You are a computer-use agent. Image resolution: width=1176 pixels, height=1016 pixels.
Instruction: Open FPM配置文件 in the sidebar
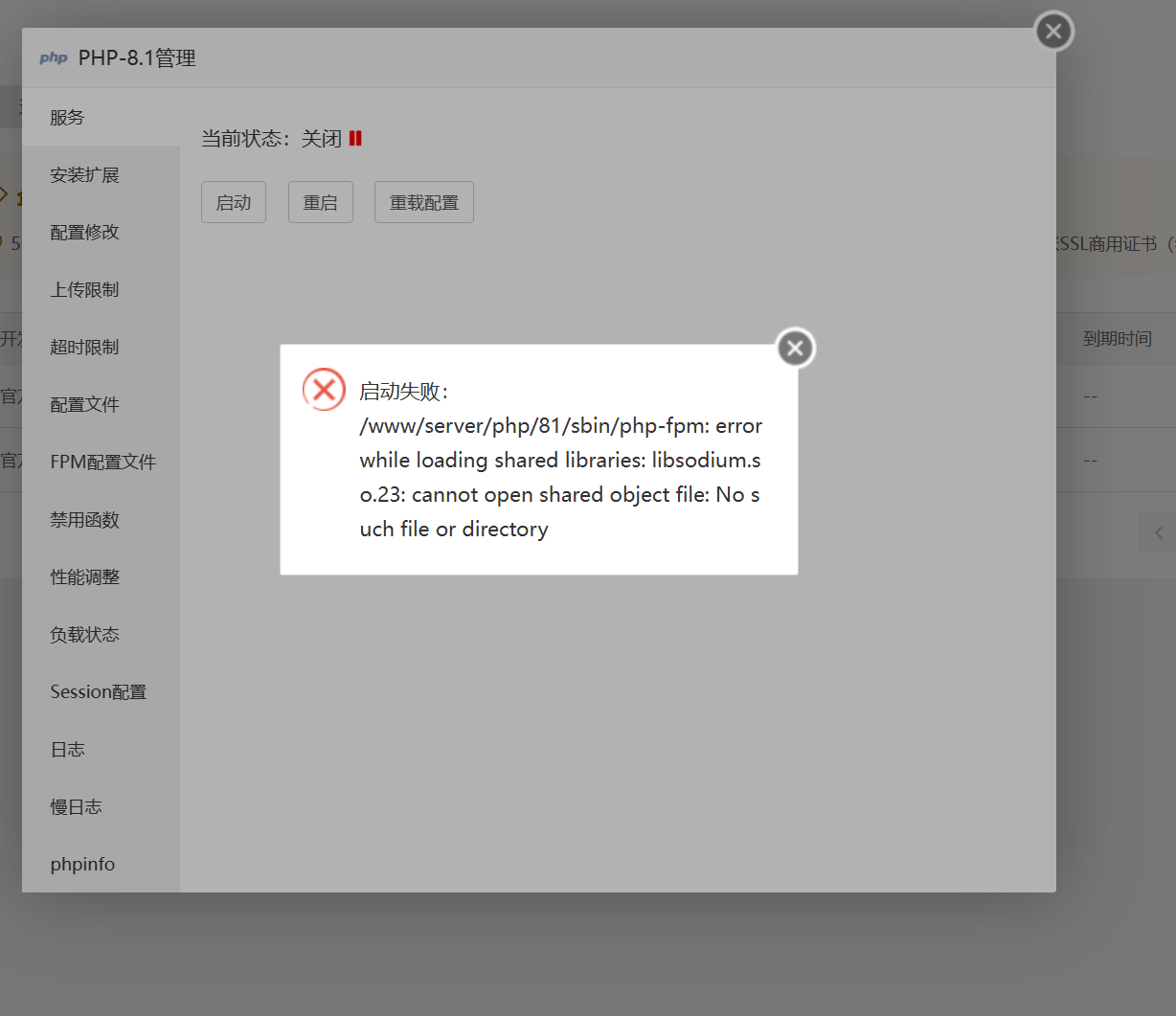101,463
